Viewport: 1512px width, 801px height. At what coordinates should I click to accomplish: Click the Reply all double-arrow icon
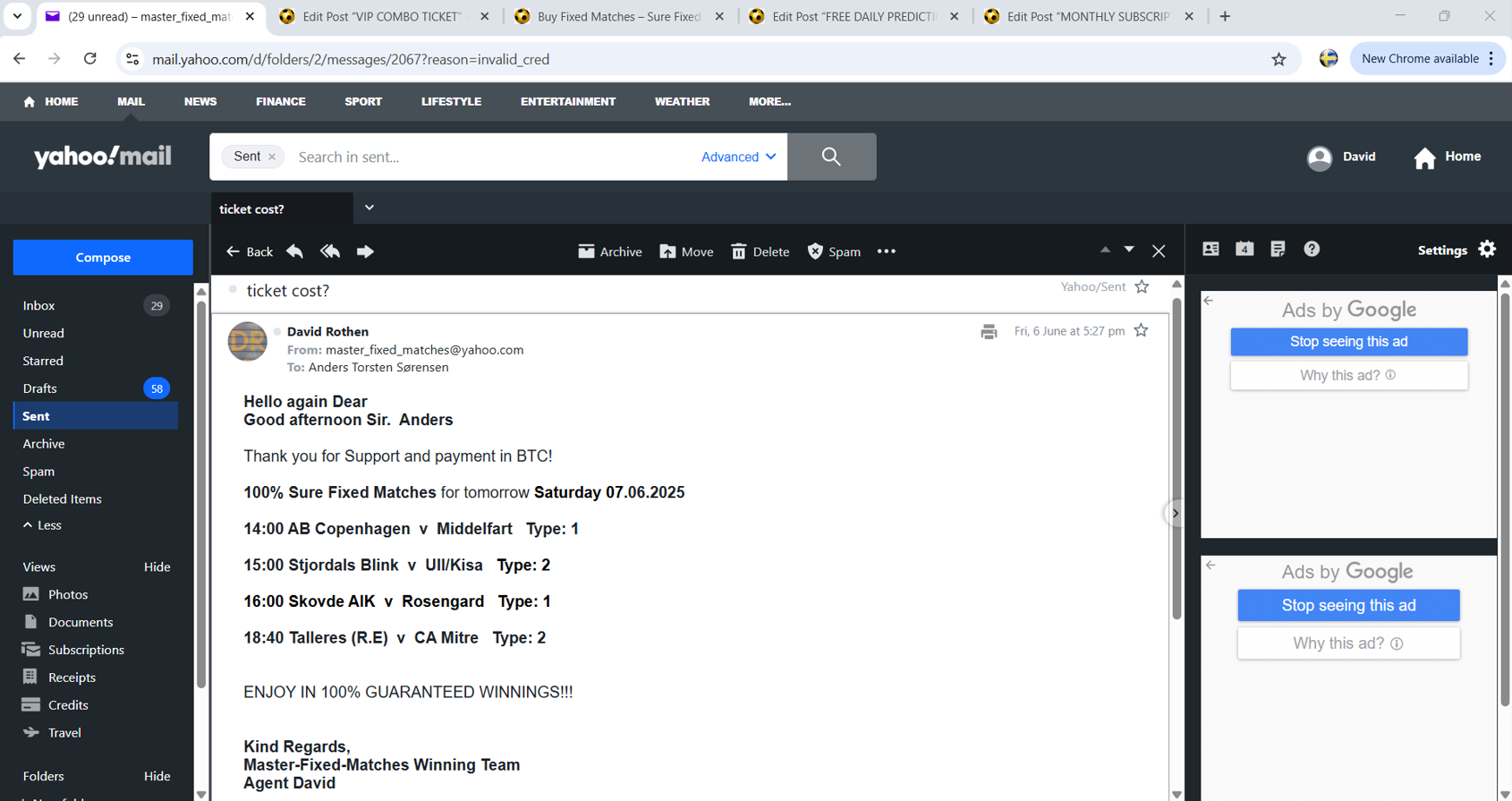(x=330, y=251)
